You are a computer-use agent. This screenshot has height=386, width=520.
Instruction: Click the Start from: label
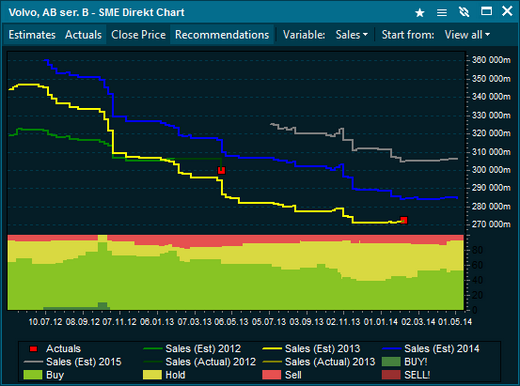408,35
